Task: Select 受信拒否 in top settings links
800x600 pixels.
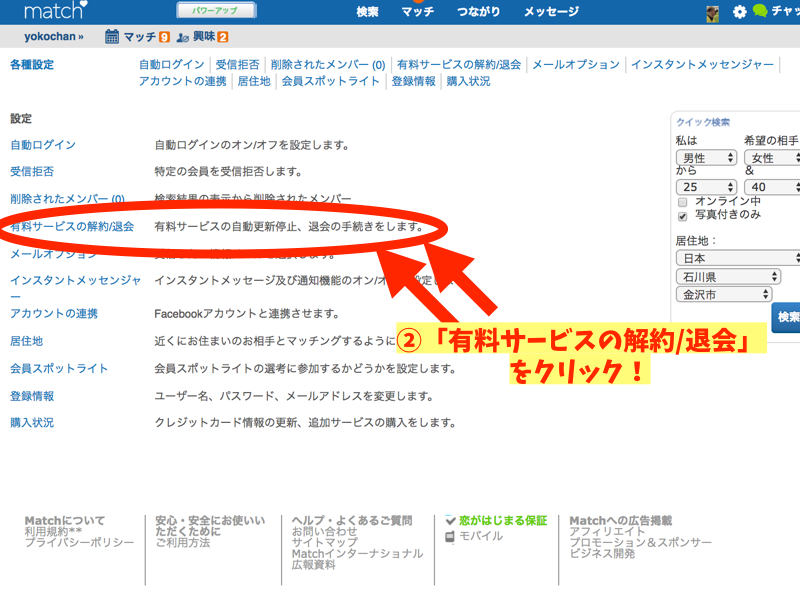Action: click(237, 65)
